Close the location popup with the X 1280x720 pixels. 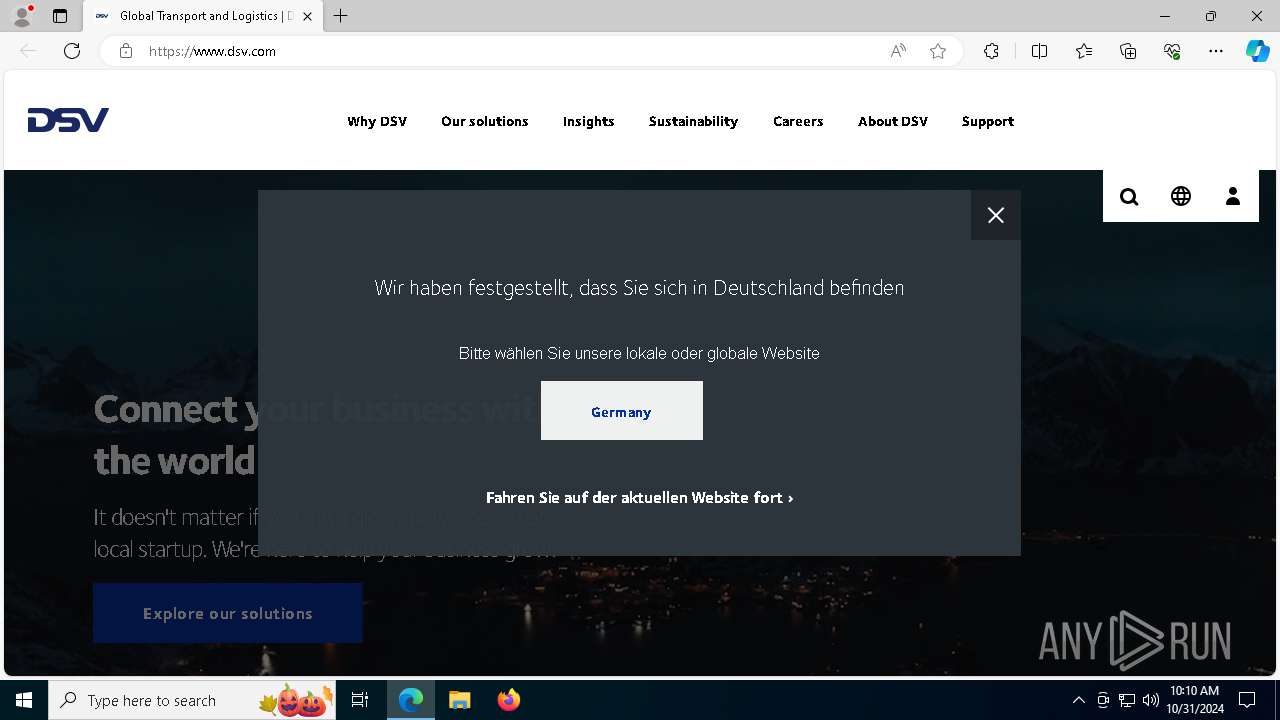tap(996, 215)
